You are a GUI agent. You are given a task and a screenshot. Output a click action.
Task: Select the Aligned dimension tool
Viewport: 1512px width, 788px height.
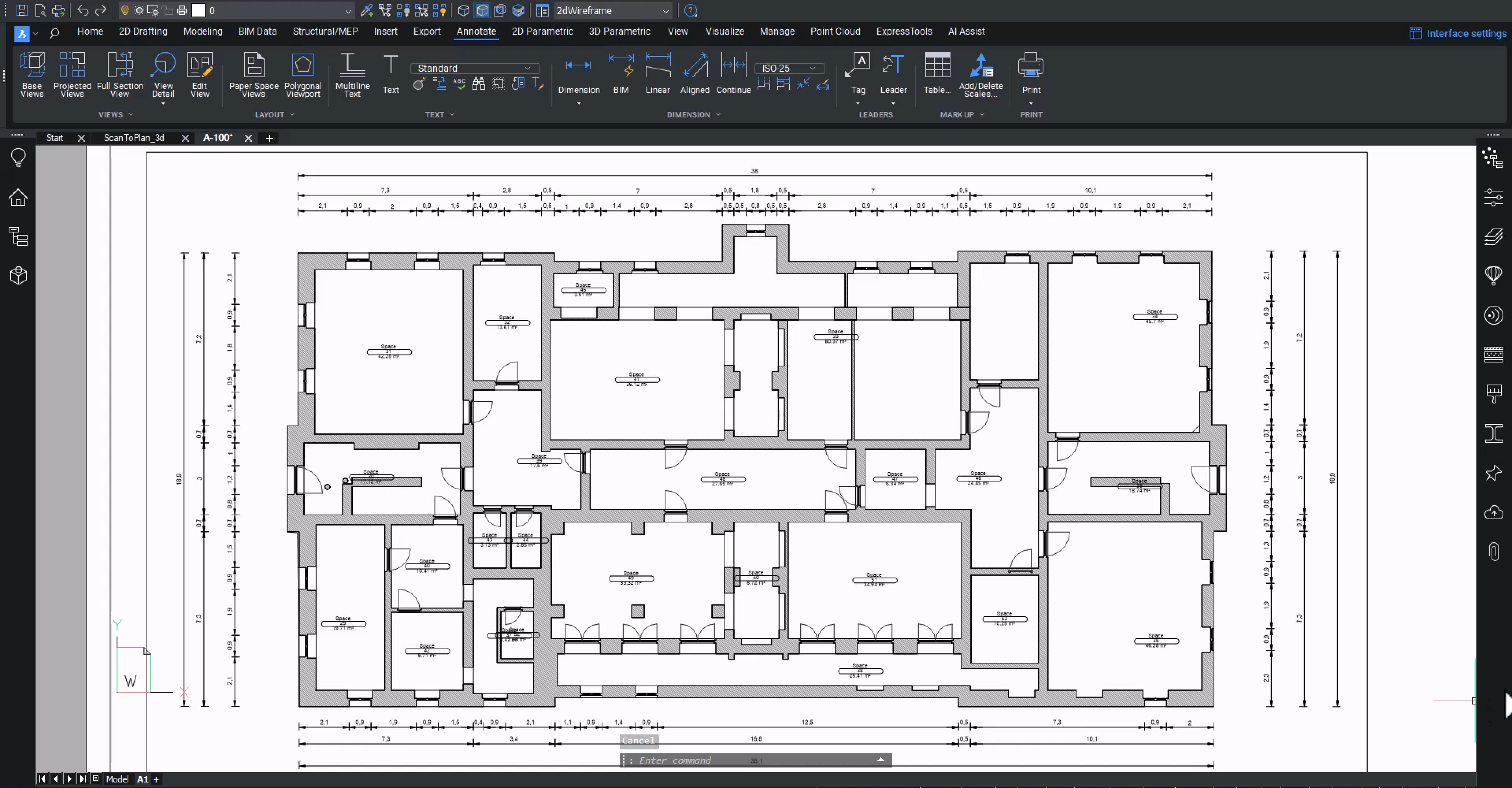(x=694, y=73)
